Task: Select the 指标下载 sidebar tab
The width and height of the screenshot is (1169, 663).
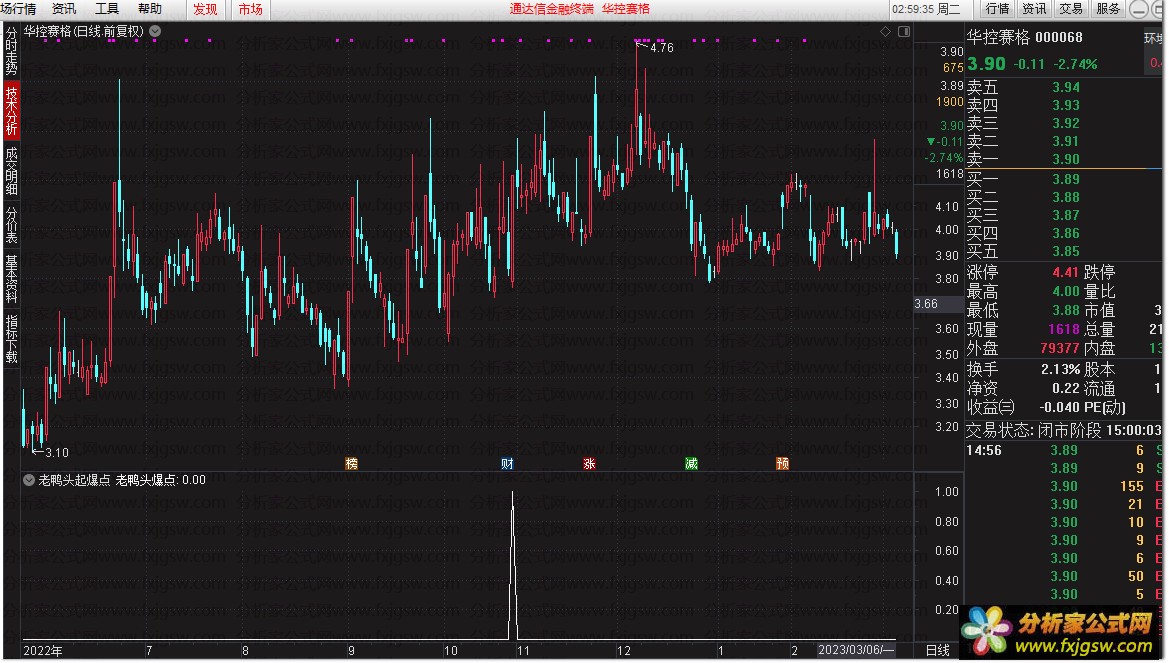Action: tap(11, 339)
